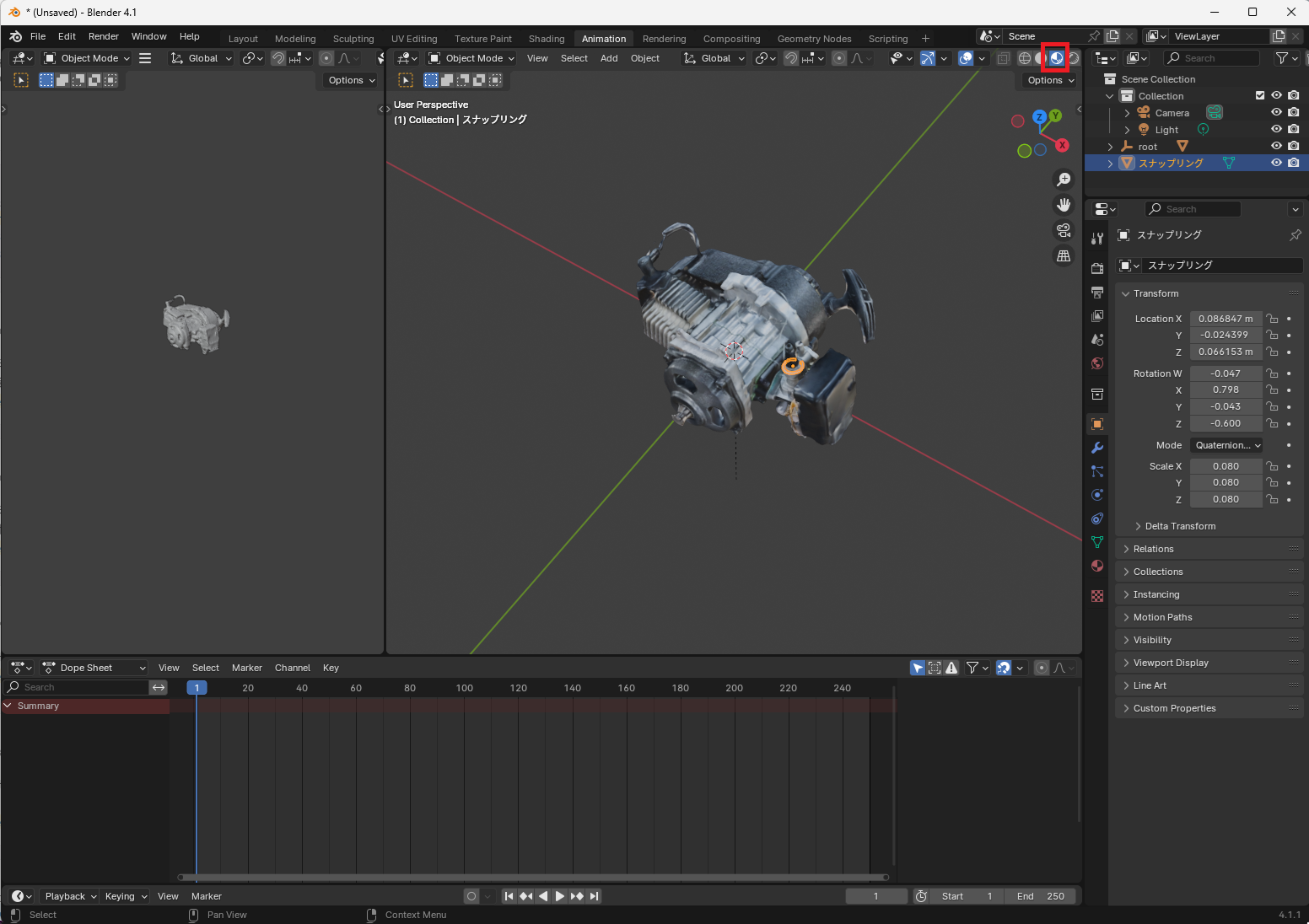Toggle the Collection exclude checkbox
This screenshot has width=1309, height=924.
pyautogui.click(x=1260, y=95)
